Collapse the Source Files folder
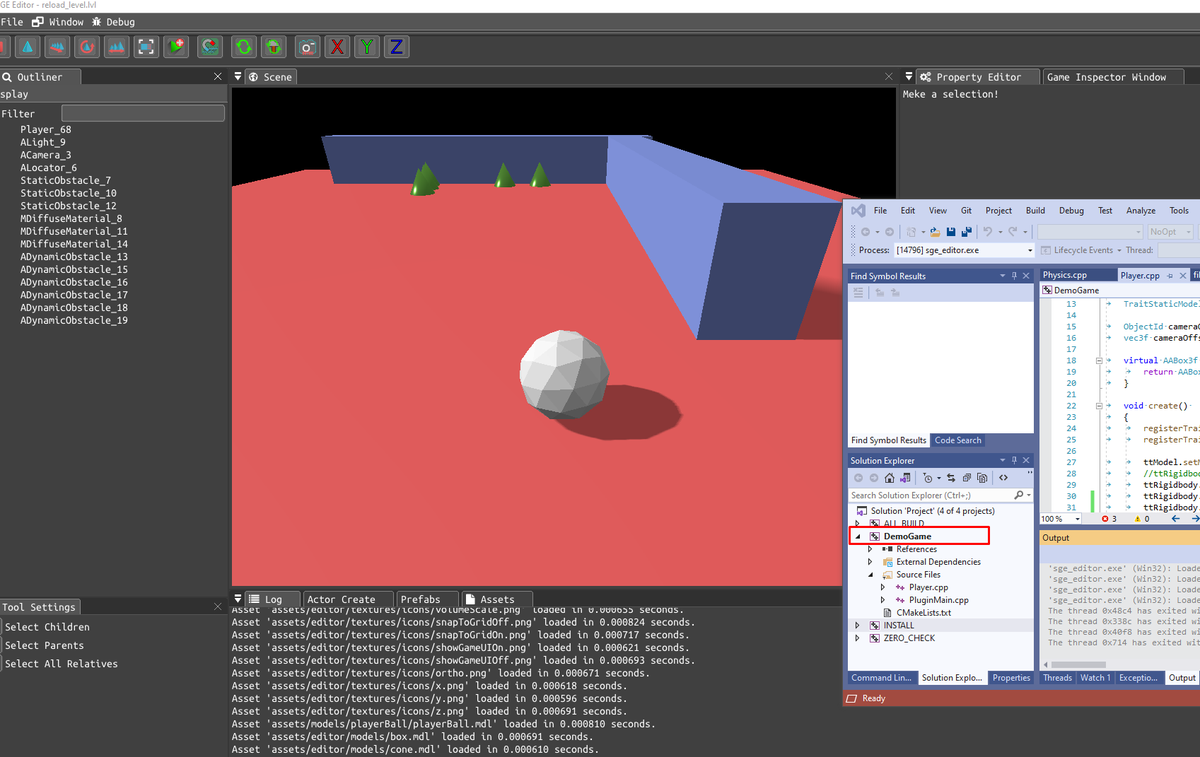The image size is (1200, 757). click(870, 575)
